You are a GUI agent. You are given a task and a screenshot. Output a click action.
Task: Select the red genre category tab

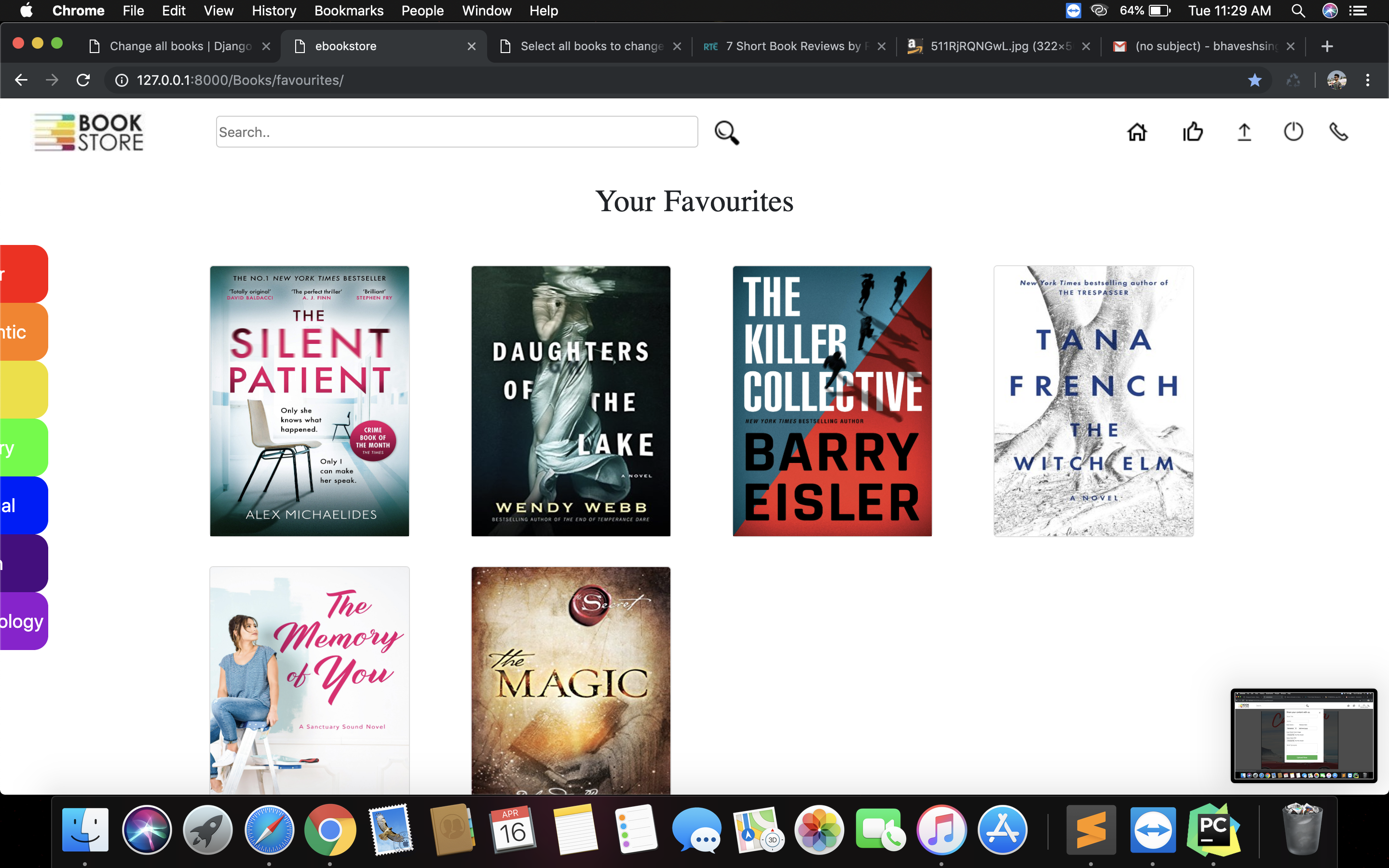(x=23, y=274)
